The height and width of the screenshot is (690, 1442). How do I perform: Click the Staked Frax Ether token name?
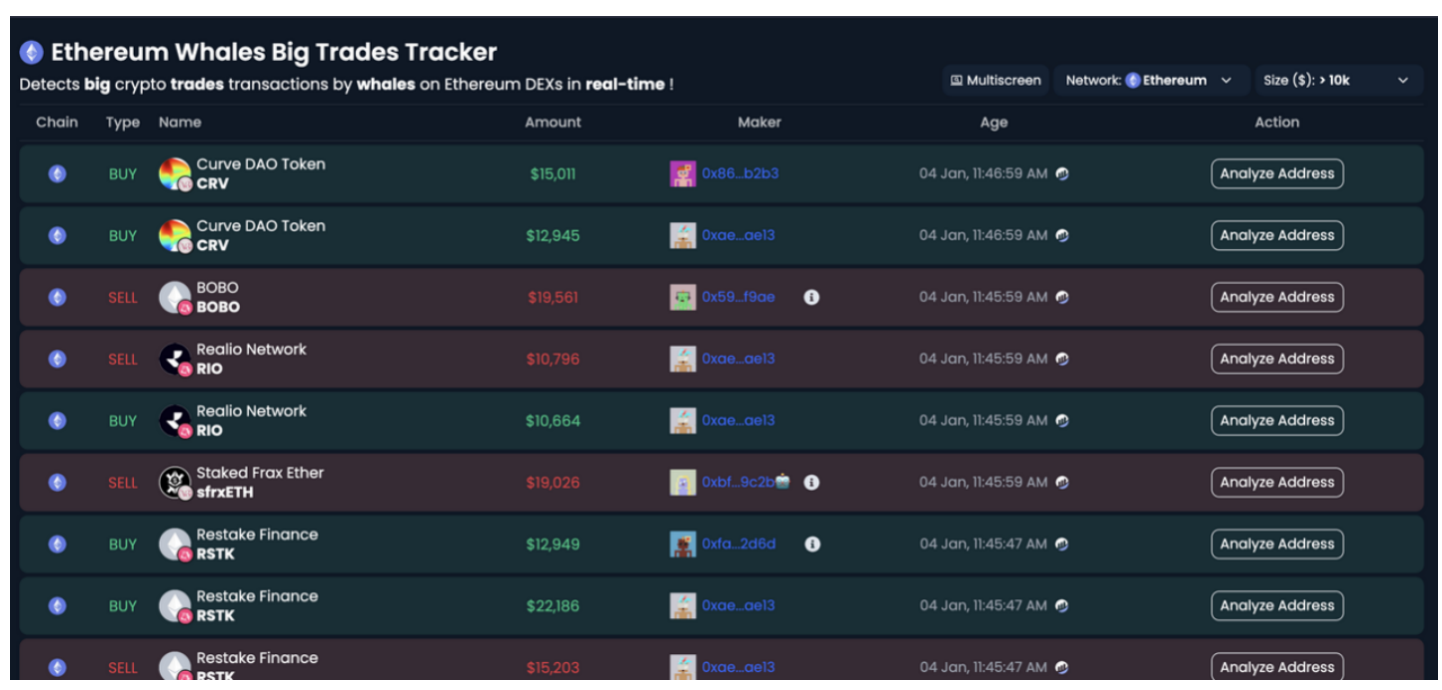pos(260,472)
